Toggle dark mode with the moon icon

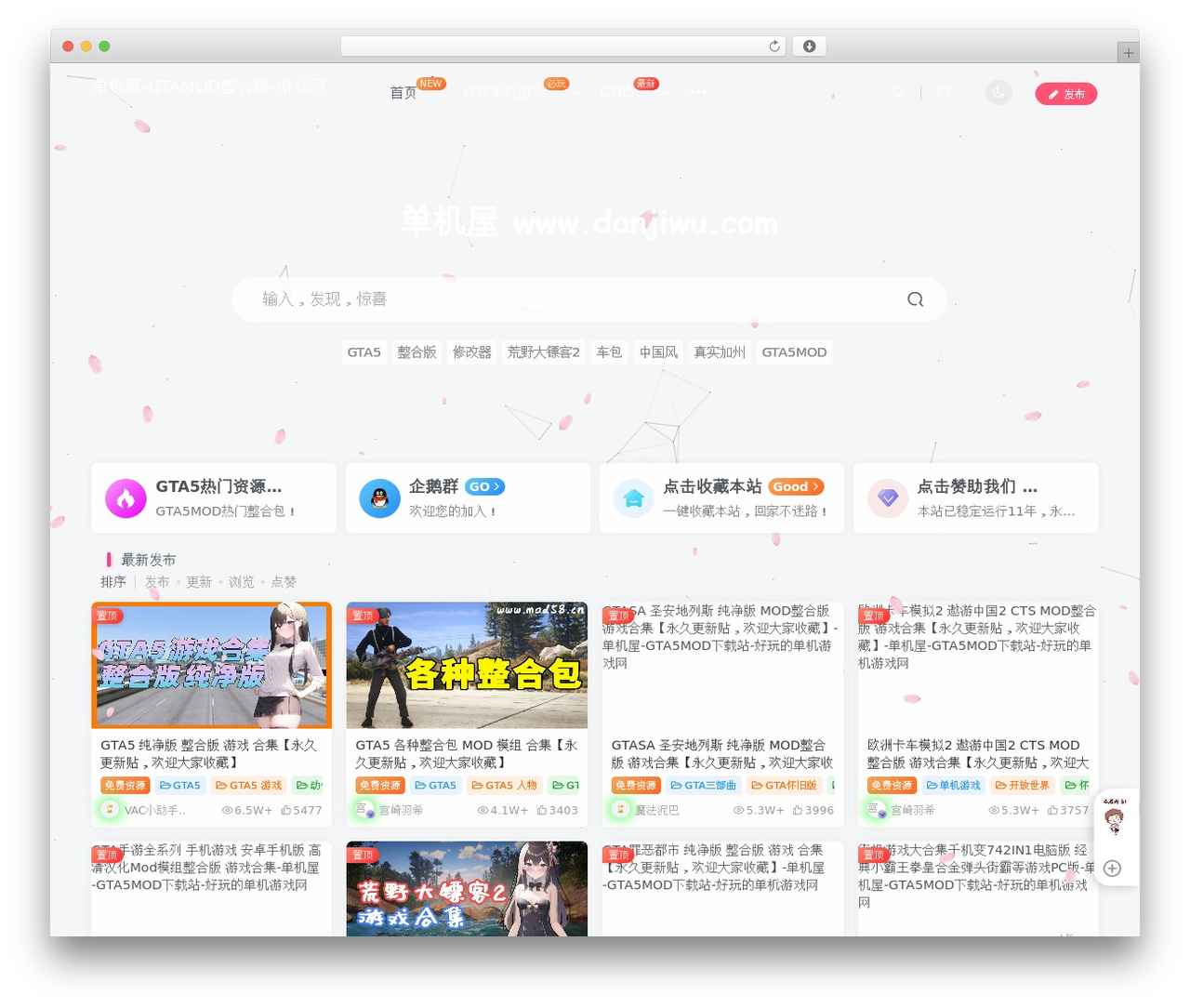point(998,92)
